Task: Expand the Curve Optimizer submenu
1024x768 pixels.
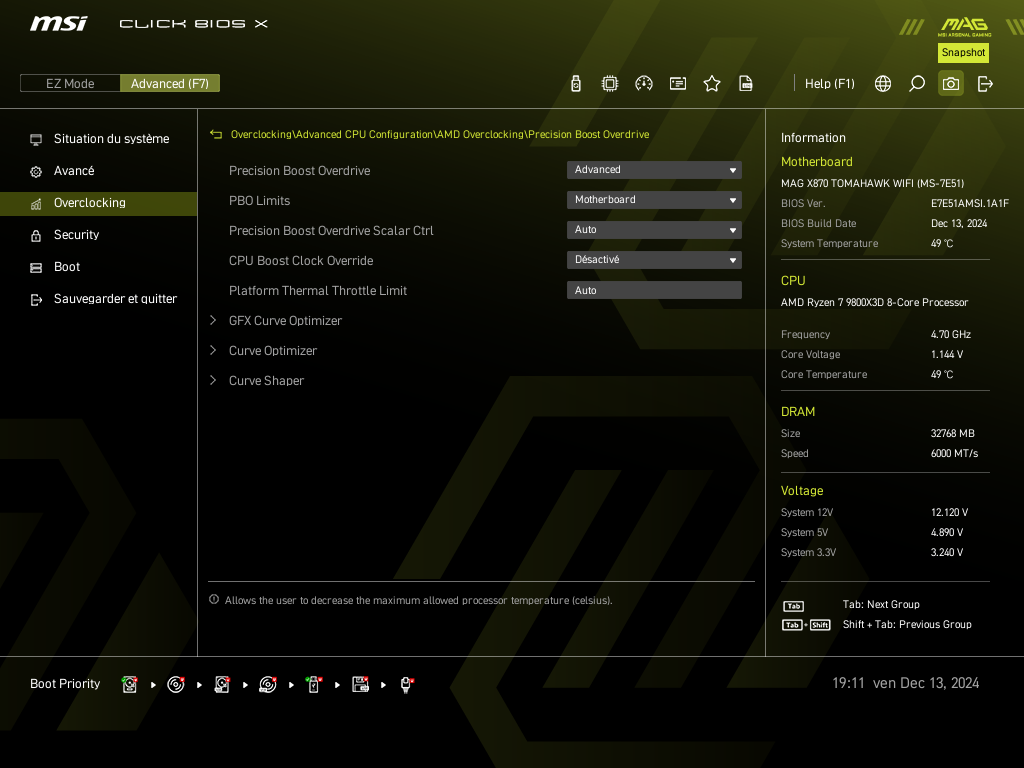Action: [273, 351]
